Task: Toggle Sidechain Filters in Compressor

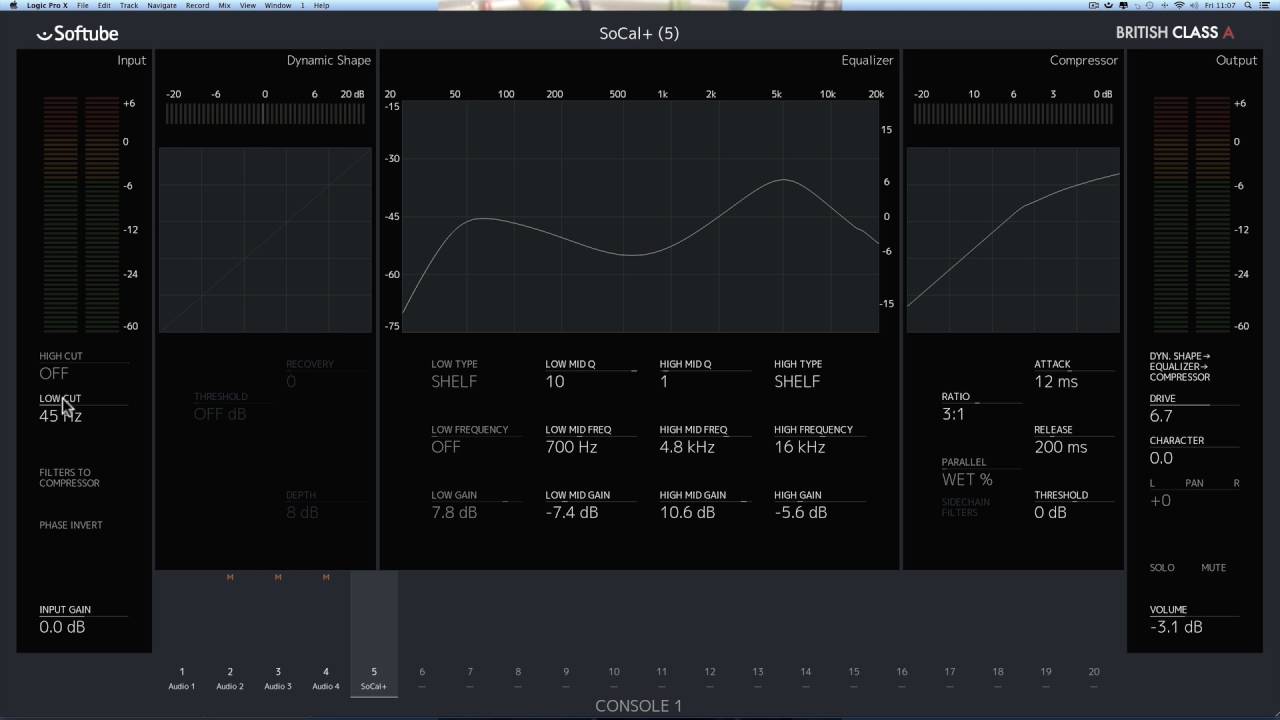Action: (x=966, y=507)
